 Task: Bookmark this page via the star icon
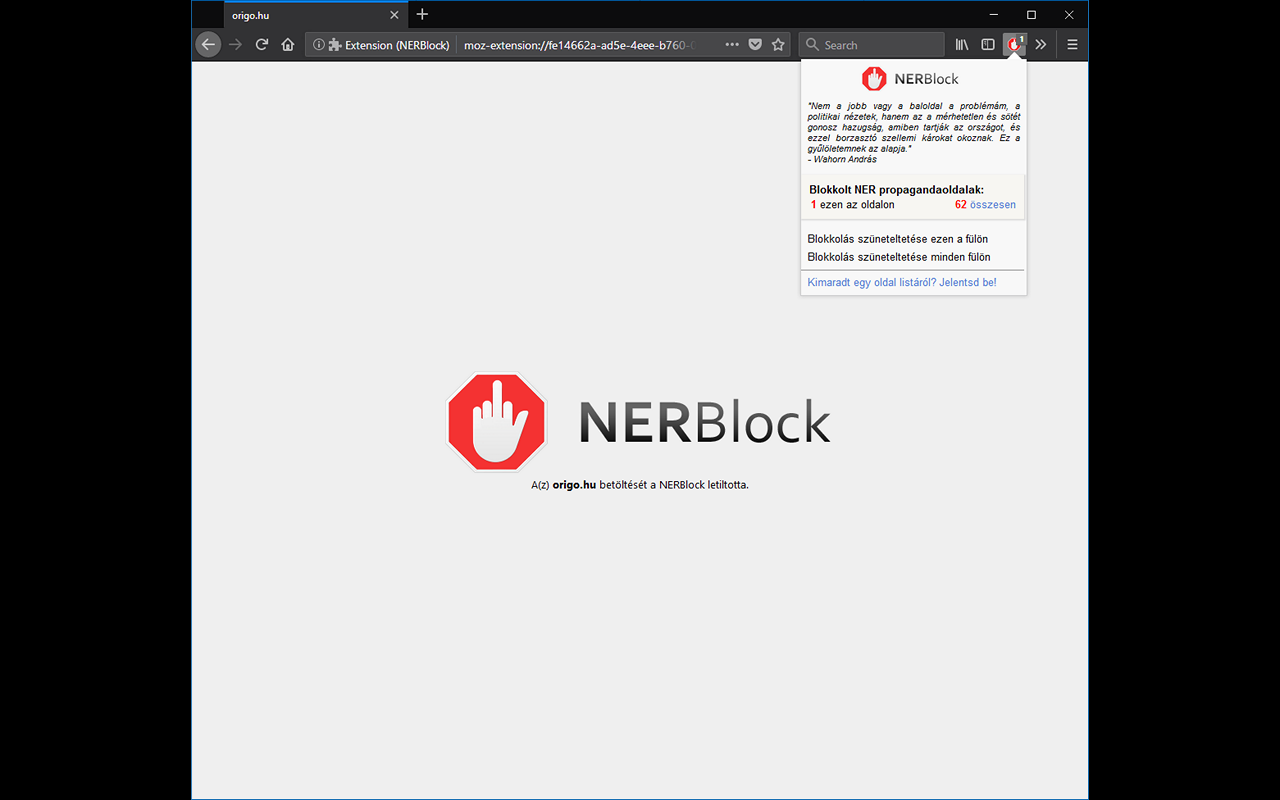tap(778, 44)
